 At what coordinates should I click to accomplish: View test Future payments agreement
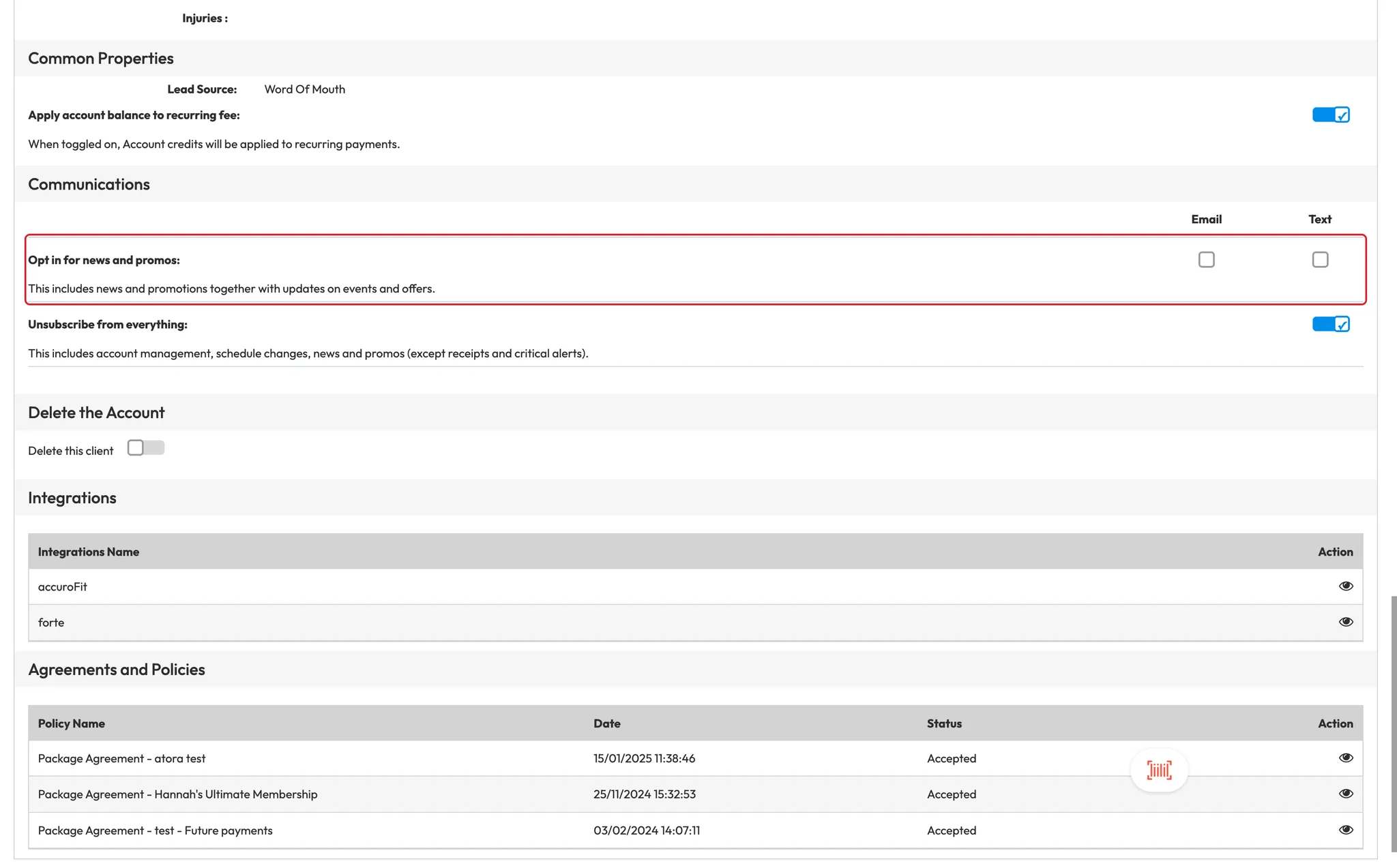[1345, 830]
